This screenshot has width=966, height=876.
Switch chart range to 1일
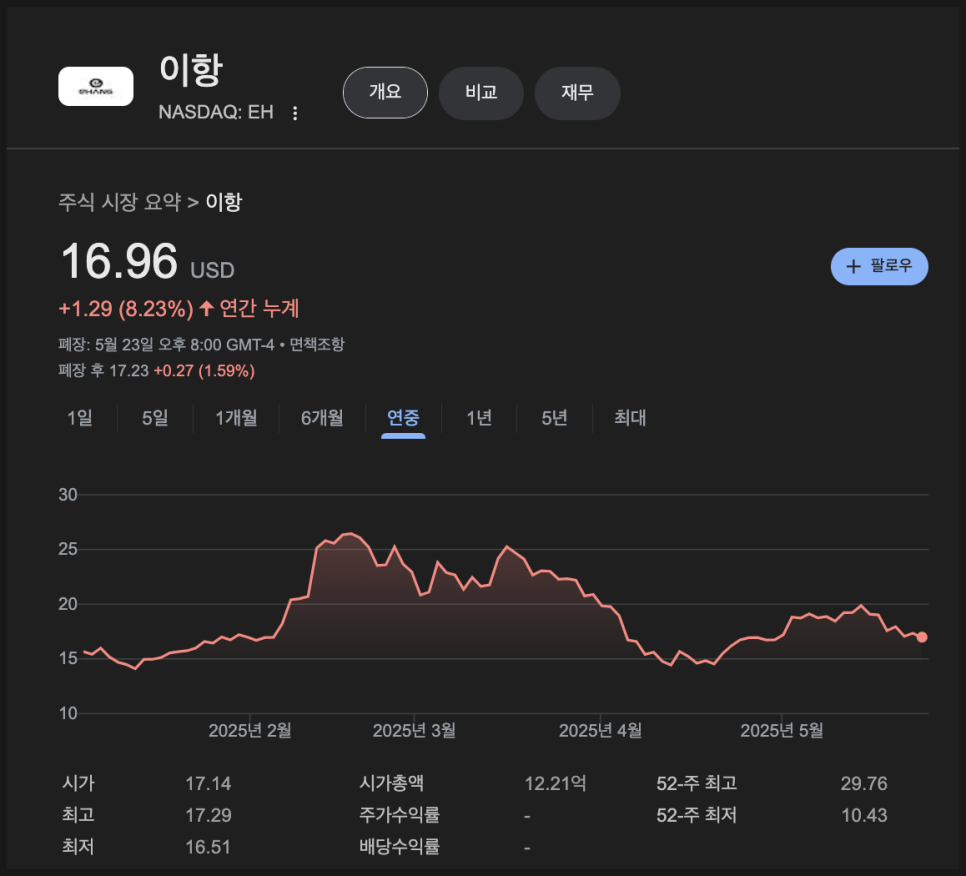tap(80, 418)
